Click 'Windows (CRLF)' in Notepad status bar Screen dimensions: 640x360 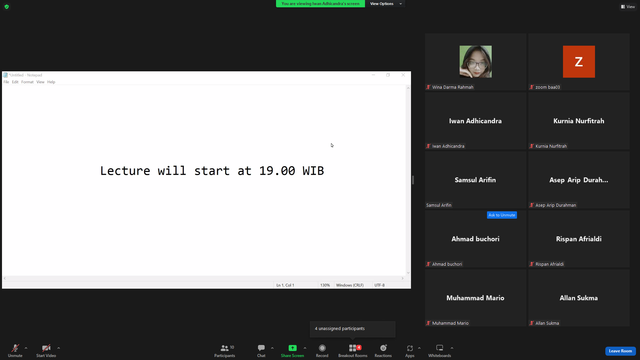[x=350, y=285]
